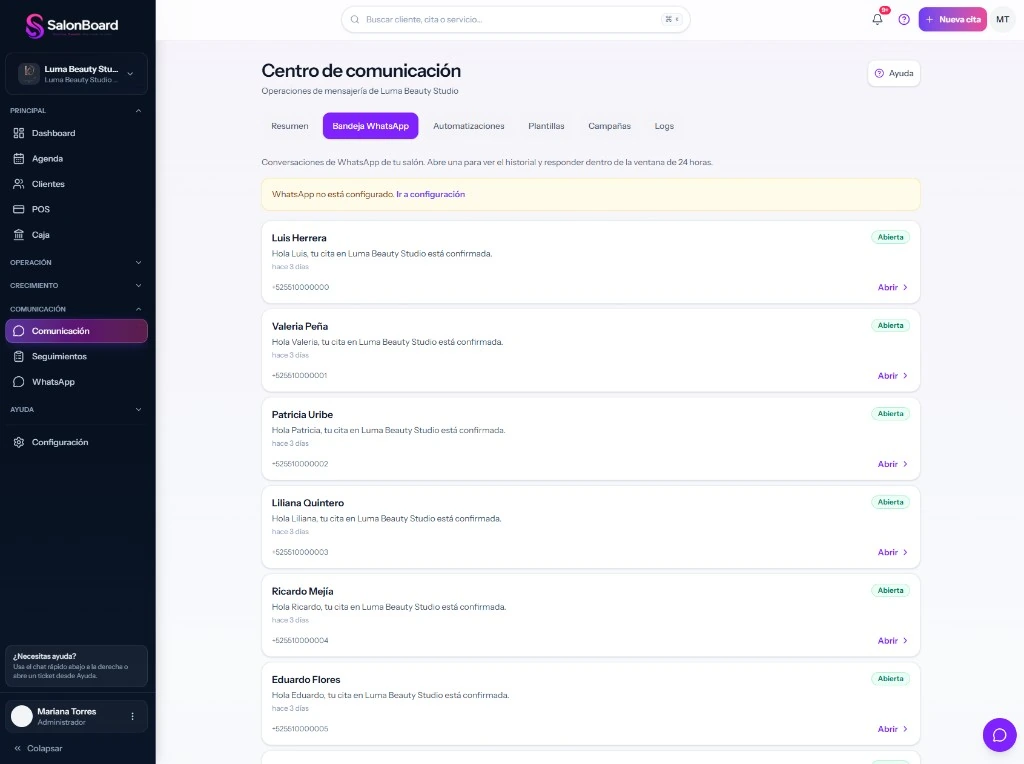Collapse the PRINCIPAL section
1024x764 pixels.
coord(76,111)
